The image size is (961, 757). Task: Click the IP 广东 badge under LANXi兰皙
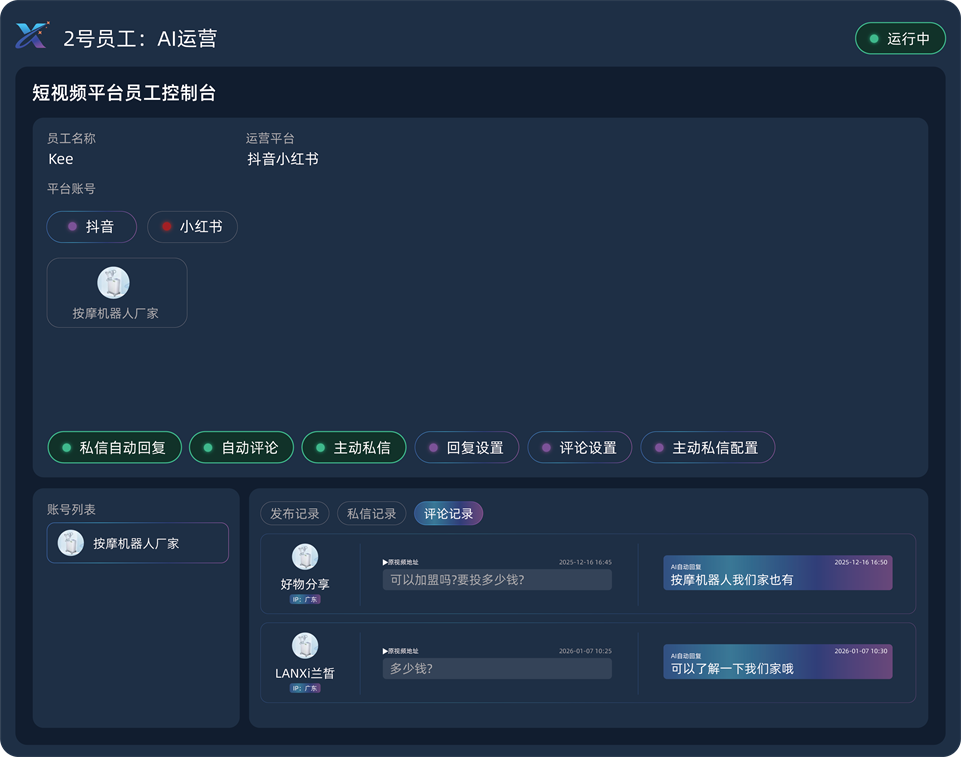[305, 688]
